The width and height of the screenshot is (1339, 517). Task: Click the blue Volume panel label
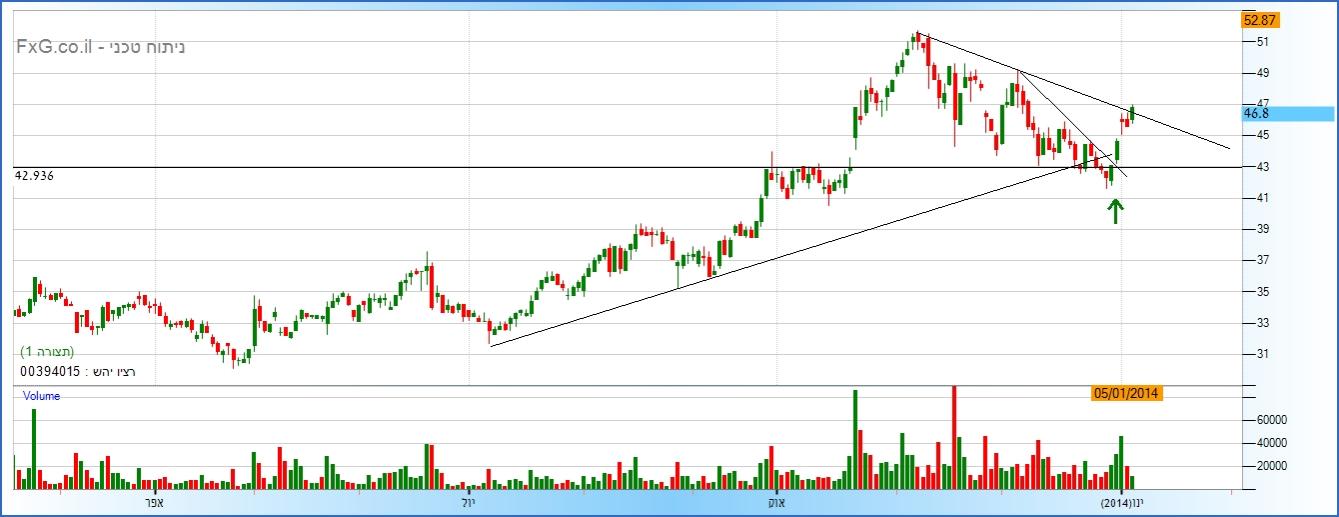coord(42,396)
